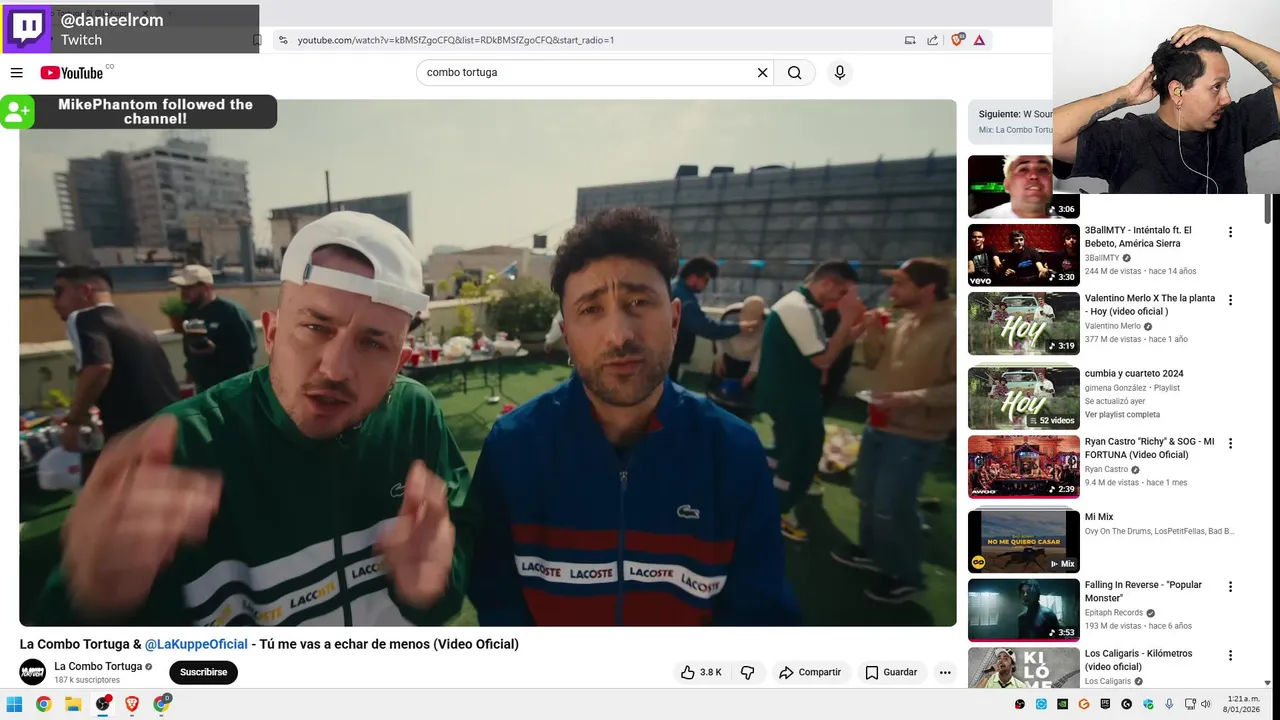The width and height of the screenshot is (1280, 720).
Task: Play Valentino Merlo Hoy thumbnail
Action: point(1023,323)
